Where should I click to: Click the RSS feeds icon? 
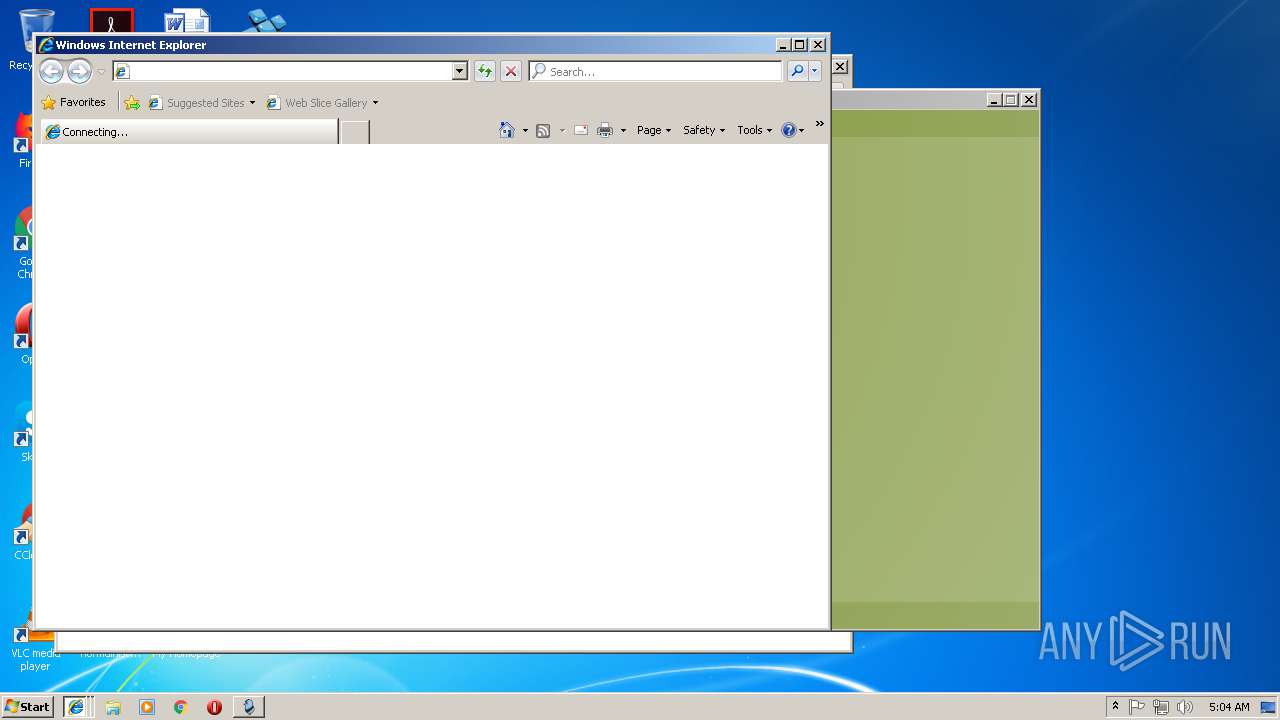coord(543,130)
